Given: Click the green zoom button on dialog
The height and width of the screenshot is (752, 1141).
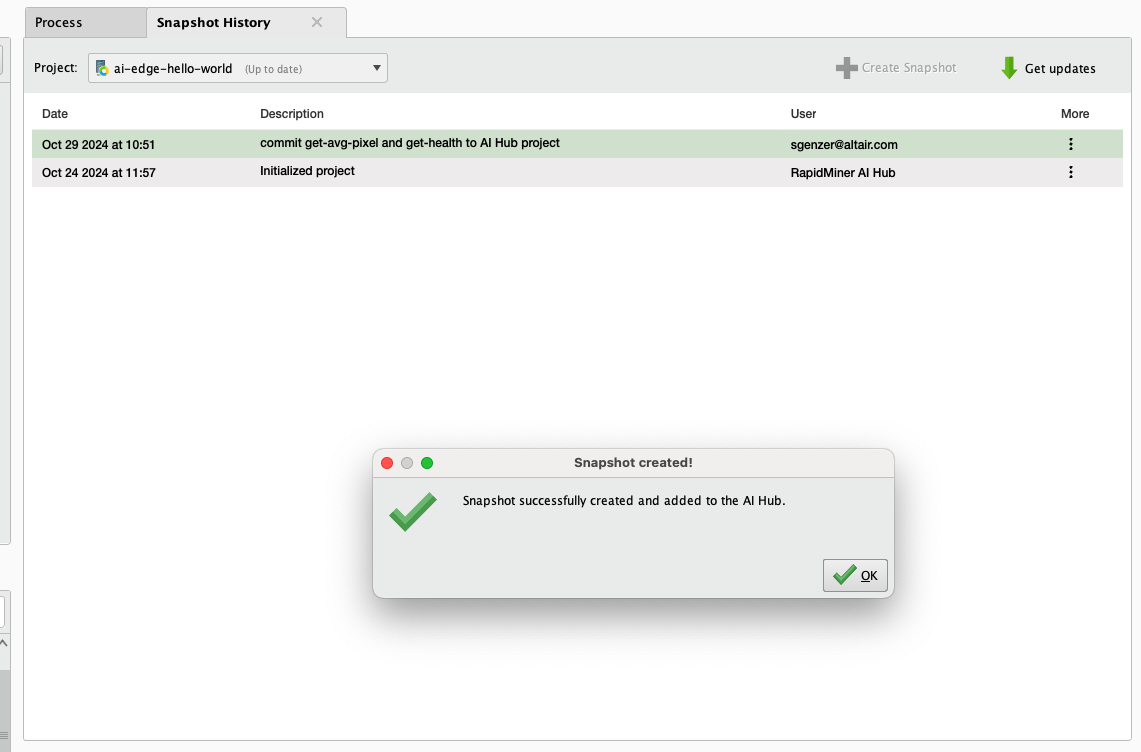Looking at the screenshot, I should tap(427, 463).
